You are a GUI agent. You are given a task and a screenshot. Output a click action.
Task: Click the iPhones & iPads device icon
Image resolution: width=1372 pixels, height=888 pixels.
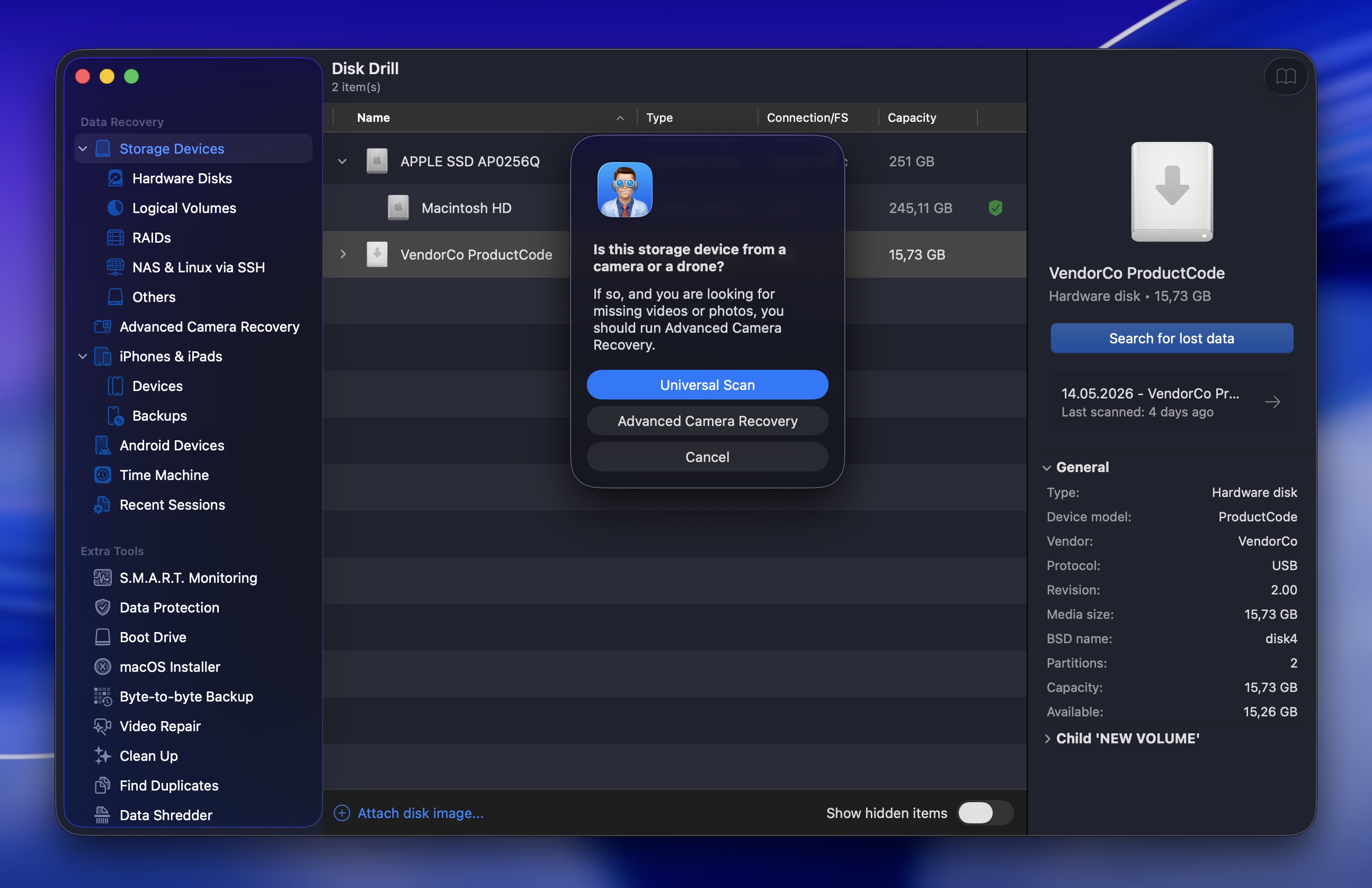pos(103,357)
